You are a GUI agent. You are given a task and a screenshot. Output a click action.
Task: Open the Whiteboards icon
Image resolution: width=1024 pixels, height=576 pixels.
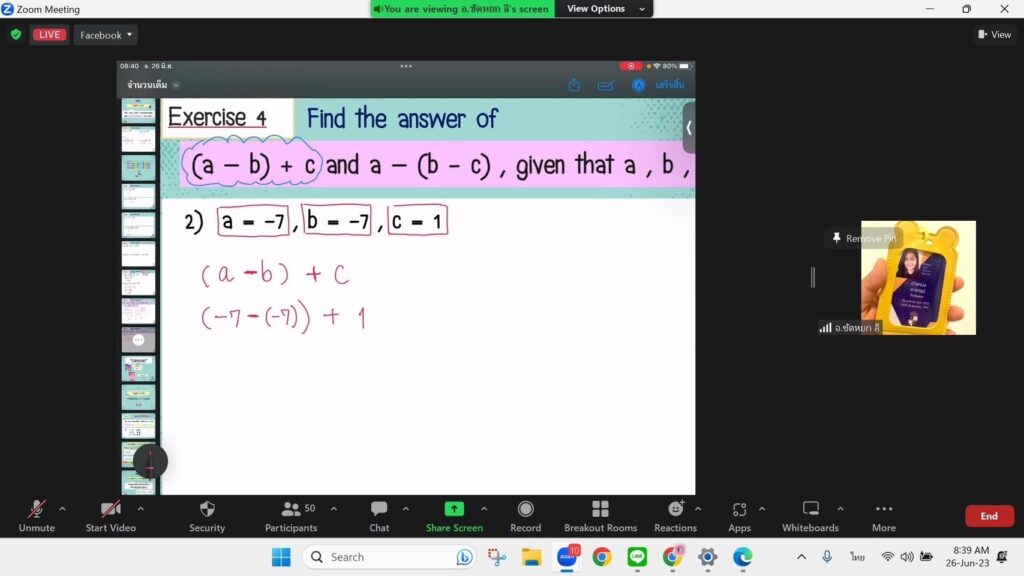tap(811, 510)
